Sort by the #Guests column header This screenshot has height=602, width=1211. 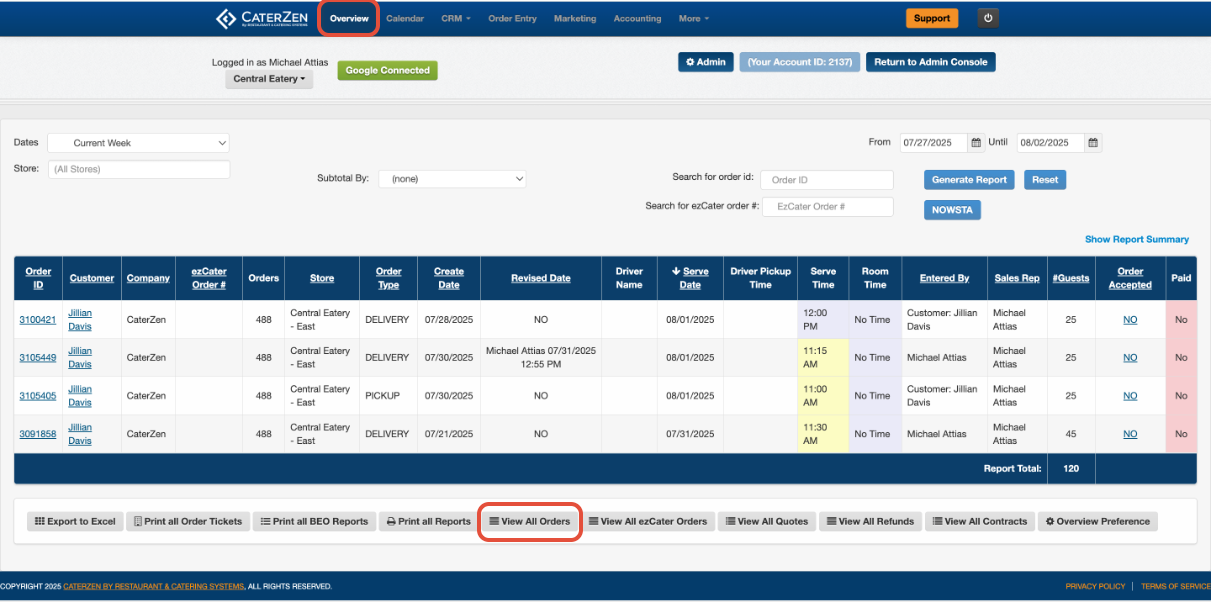coord(1071,278)
